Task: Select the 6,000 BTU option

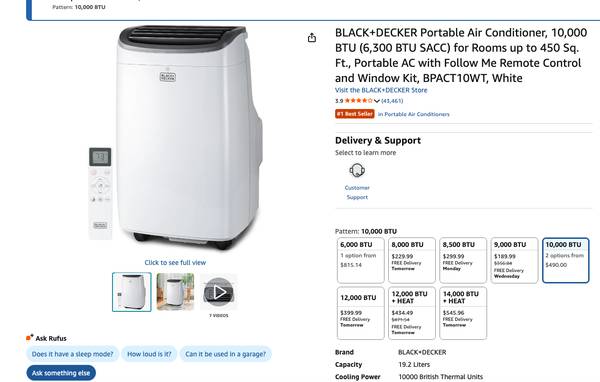Action: coord(360,260)
